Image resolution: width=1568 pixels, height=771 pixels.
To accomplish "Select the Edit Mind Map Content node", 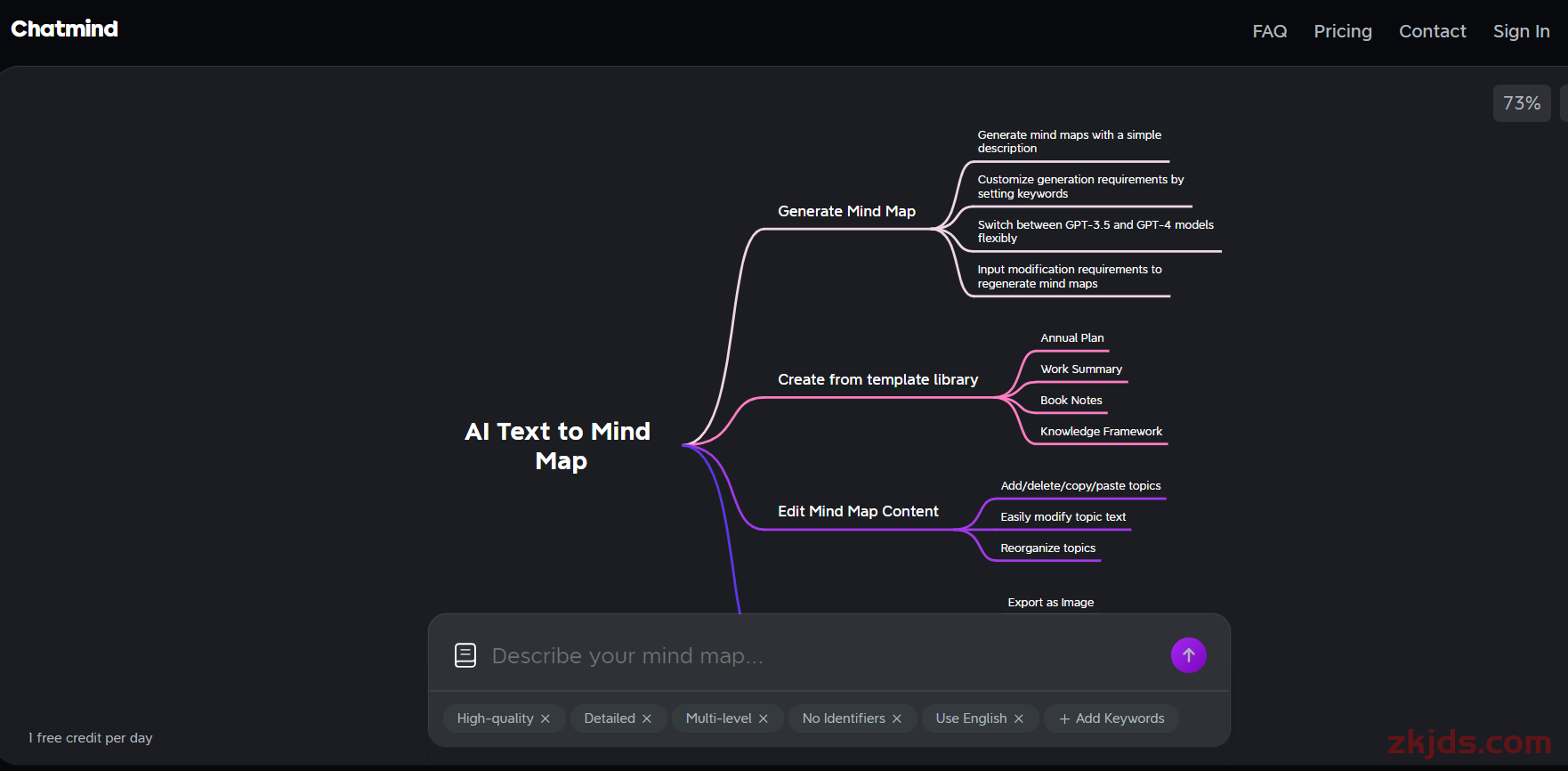I will (858, 511).
